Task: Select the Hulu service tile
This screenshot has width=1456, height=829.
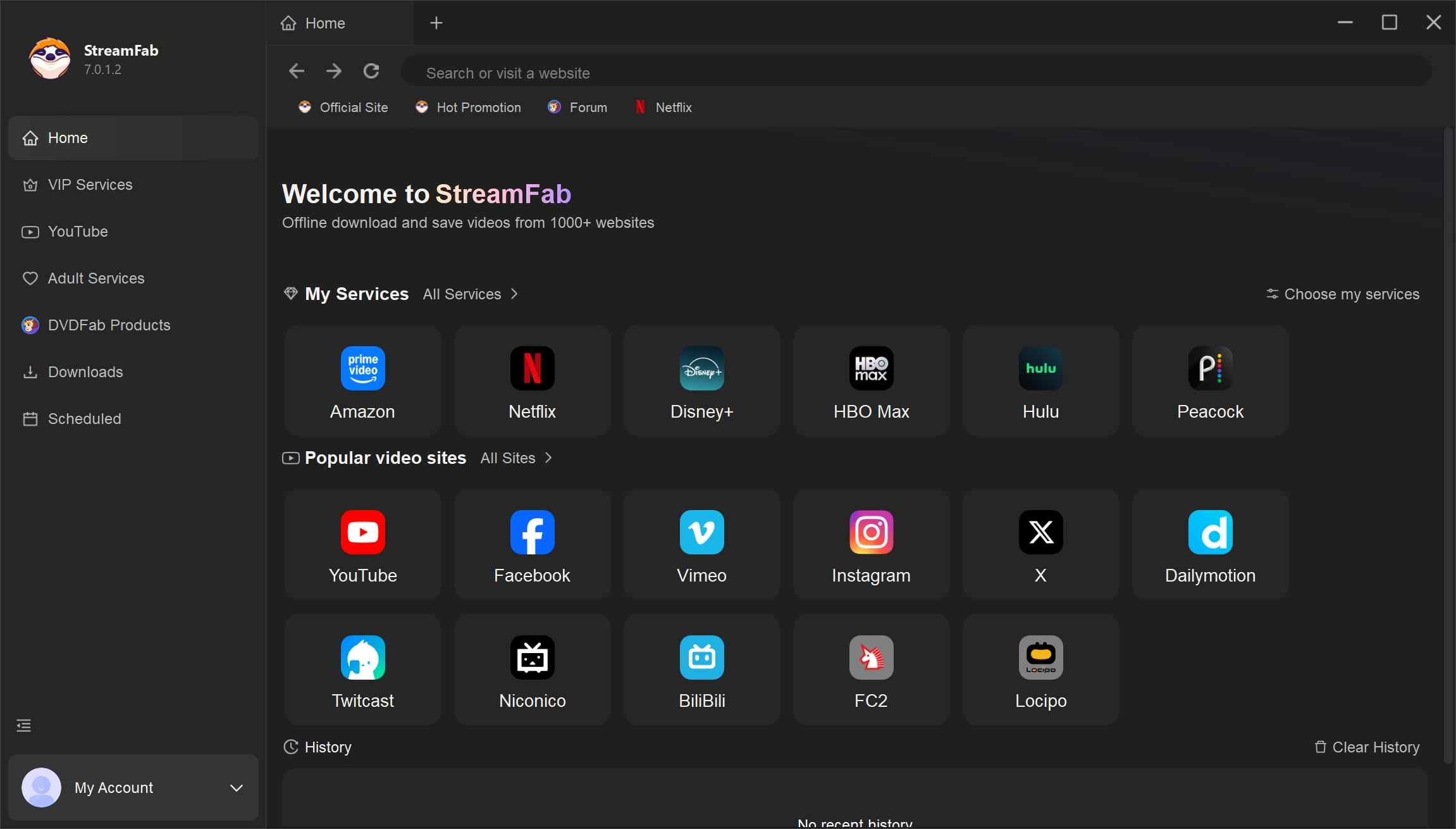Action: 1040,380
